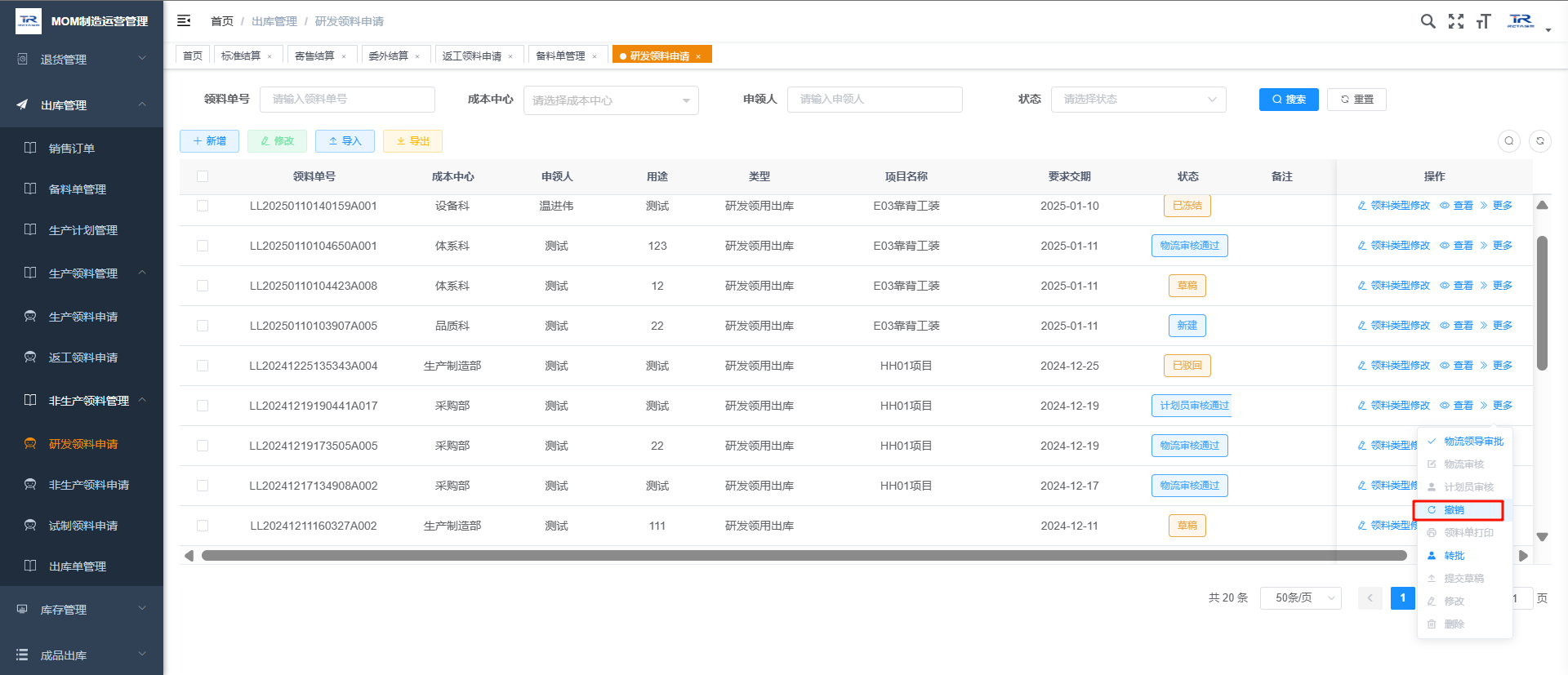1568x675 pixels.
Task: Go to previous page arrow
Action: point(1370,598)
